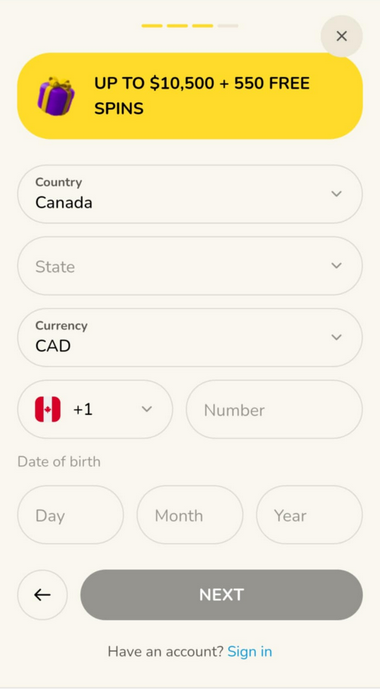The image size is (380, 690).
Task: Click the fourth inactive step progress segment
Action: 228,26
